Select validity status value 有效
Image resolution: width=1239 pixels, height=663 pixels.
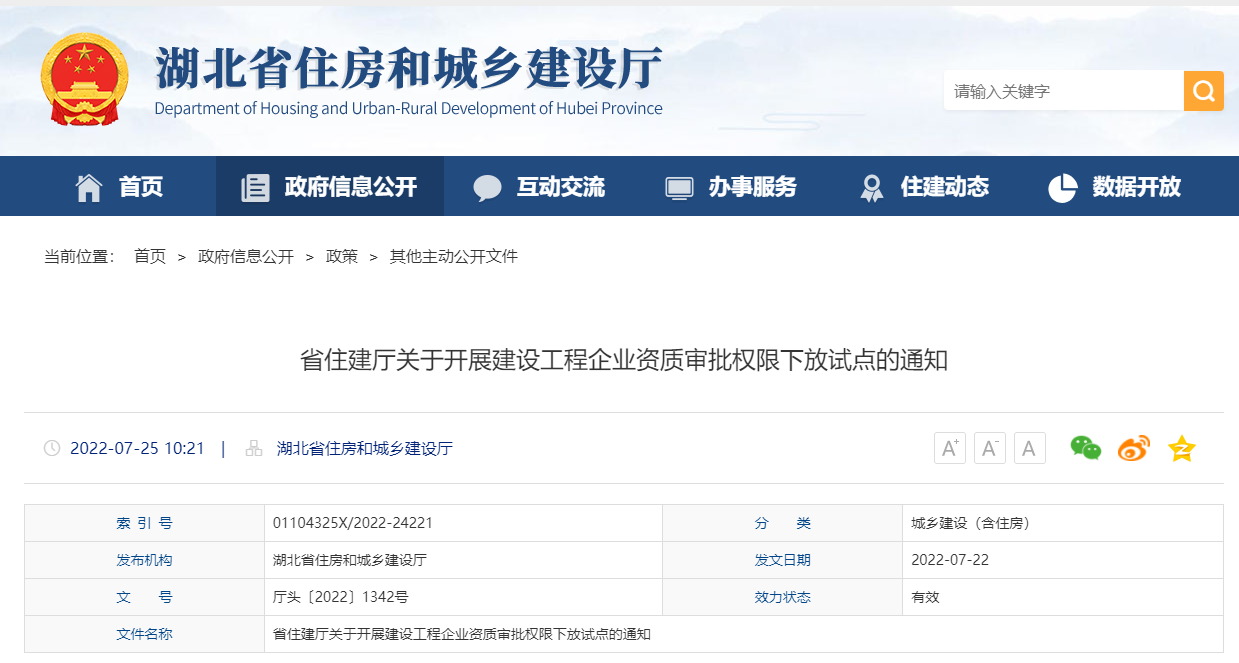pos(926,597)
